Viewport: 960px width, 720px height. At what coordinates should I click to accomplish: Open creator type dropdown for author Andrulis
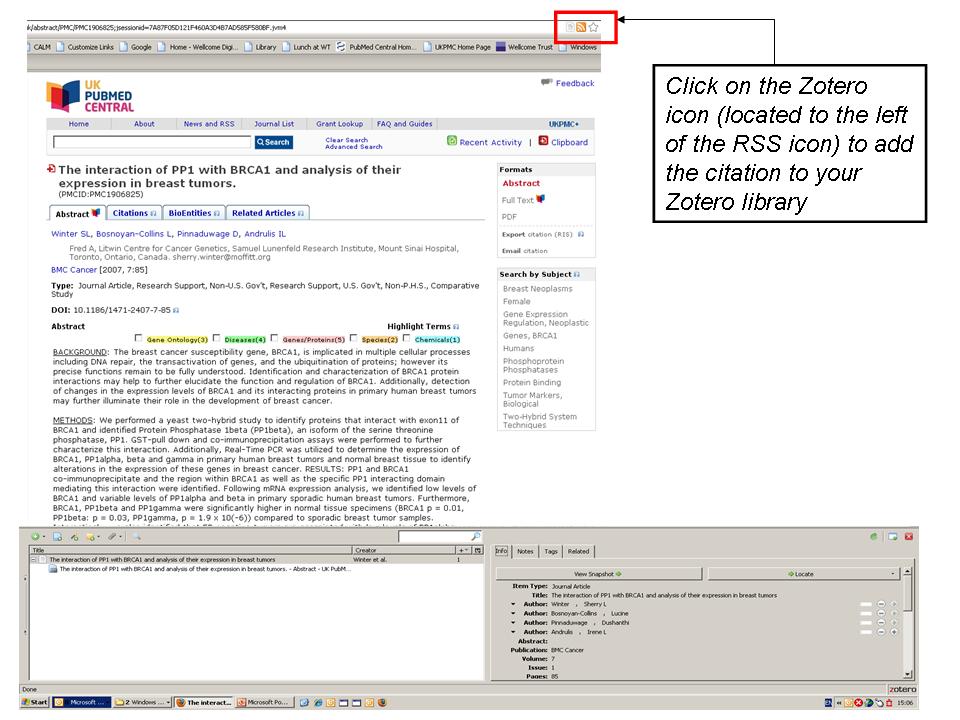click(x=513, y=632)
